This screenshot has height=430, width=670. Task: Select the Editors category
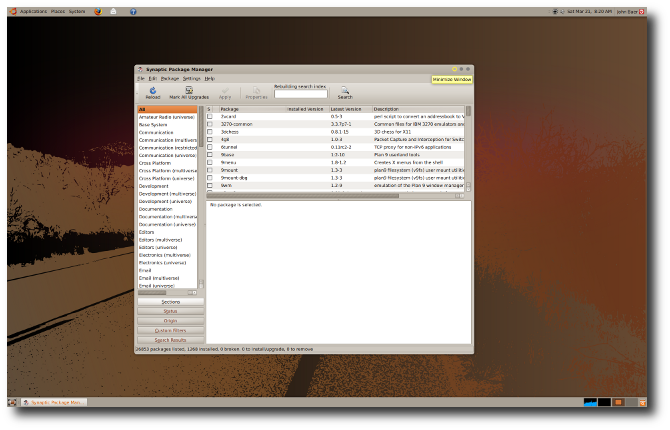point(168,232)
